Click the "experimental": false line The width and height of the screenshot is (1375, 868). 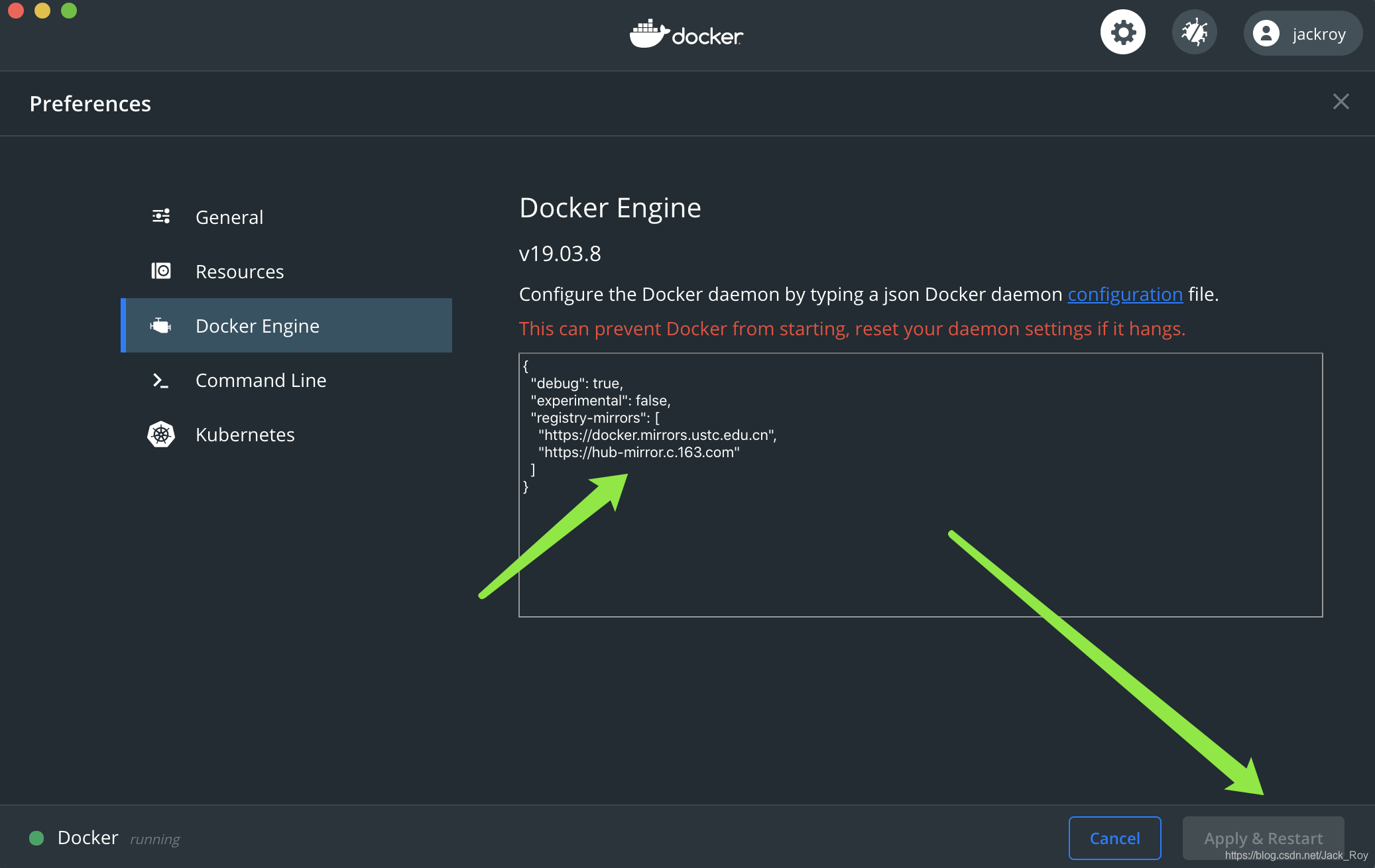coord(601,401)
